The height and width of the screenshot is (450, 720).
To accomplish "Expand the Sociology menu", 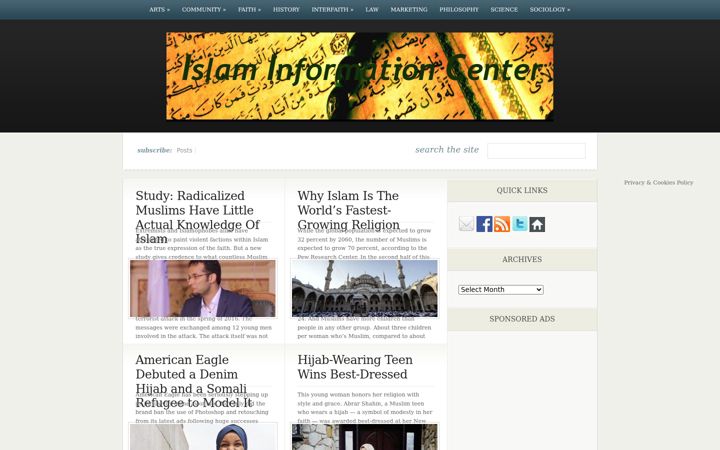I will click(550, 10).
